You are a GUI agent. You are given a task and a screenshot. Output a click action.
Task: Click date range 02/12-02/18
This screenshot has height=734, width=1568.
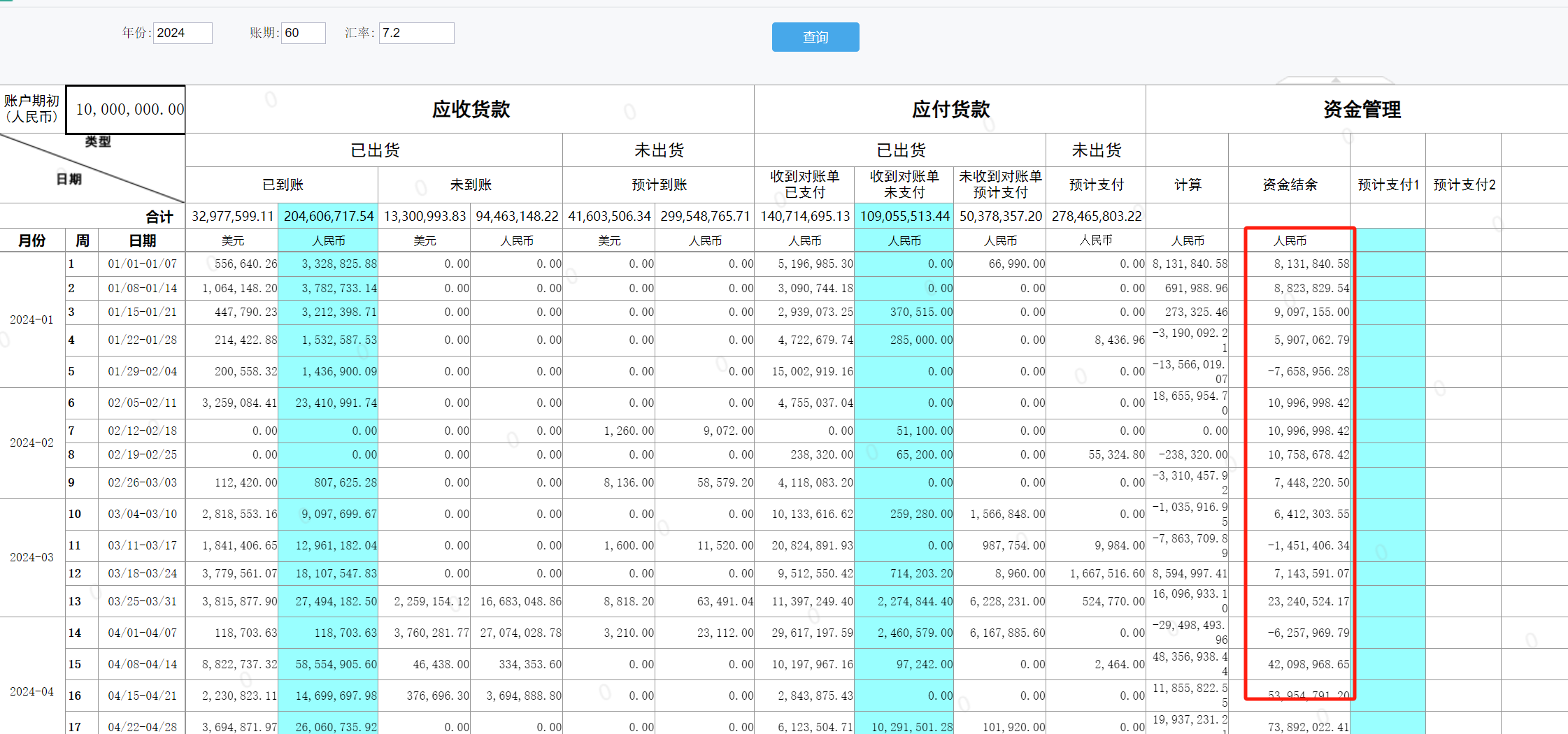142,431
